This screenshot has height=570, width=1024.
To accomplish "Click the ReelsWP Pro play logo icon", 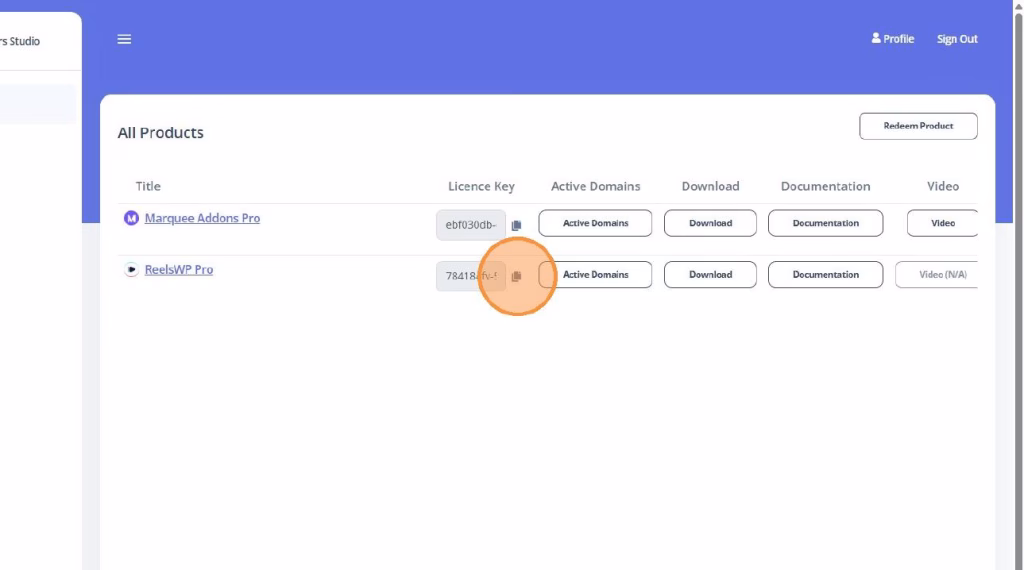I will [x=131, y=270].
